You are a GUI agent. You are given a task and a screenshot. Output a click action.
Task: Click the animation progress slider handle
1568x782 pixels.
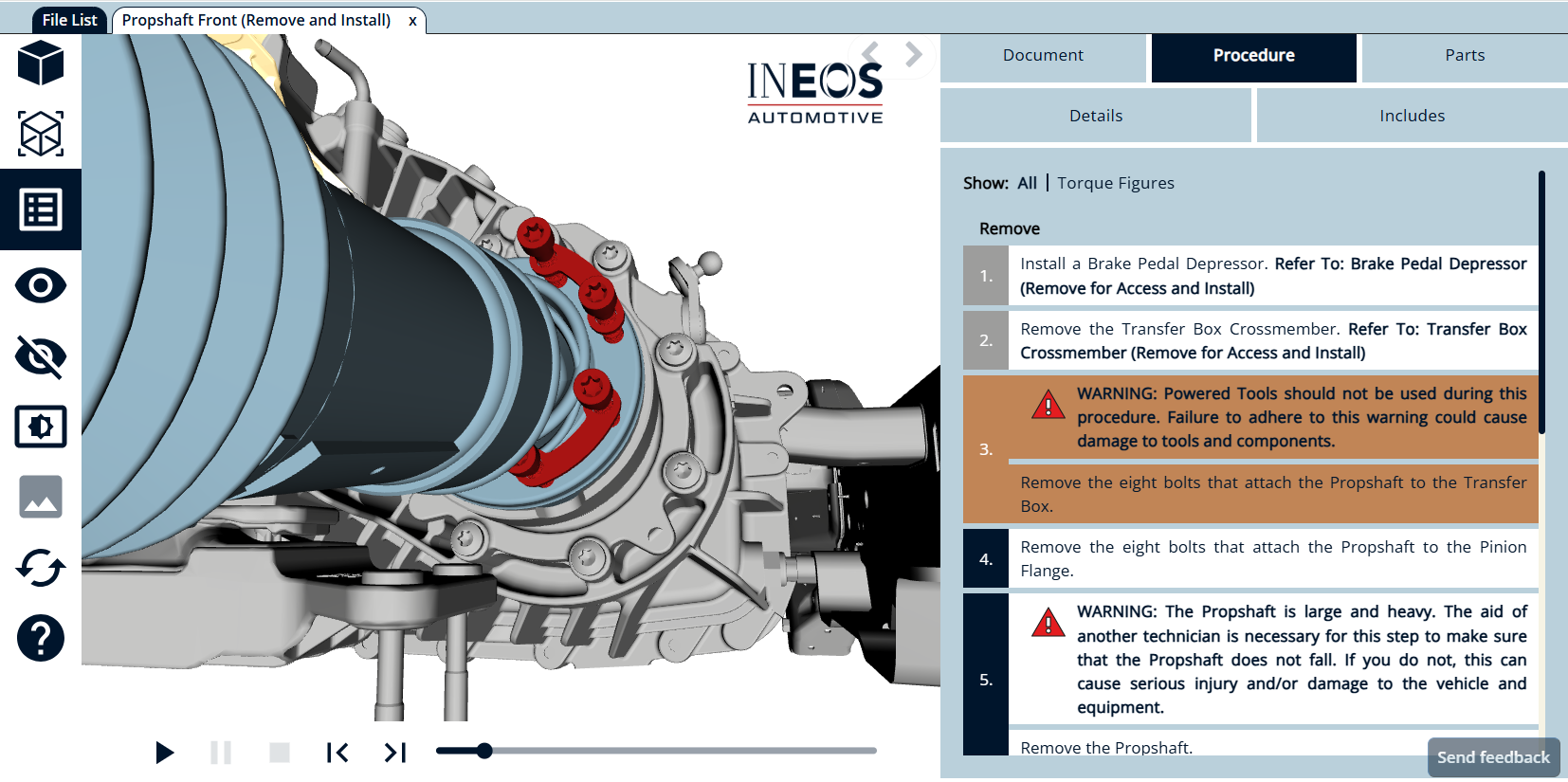coord(484,751)
